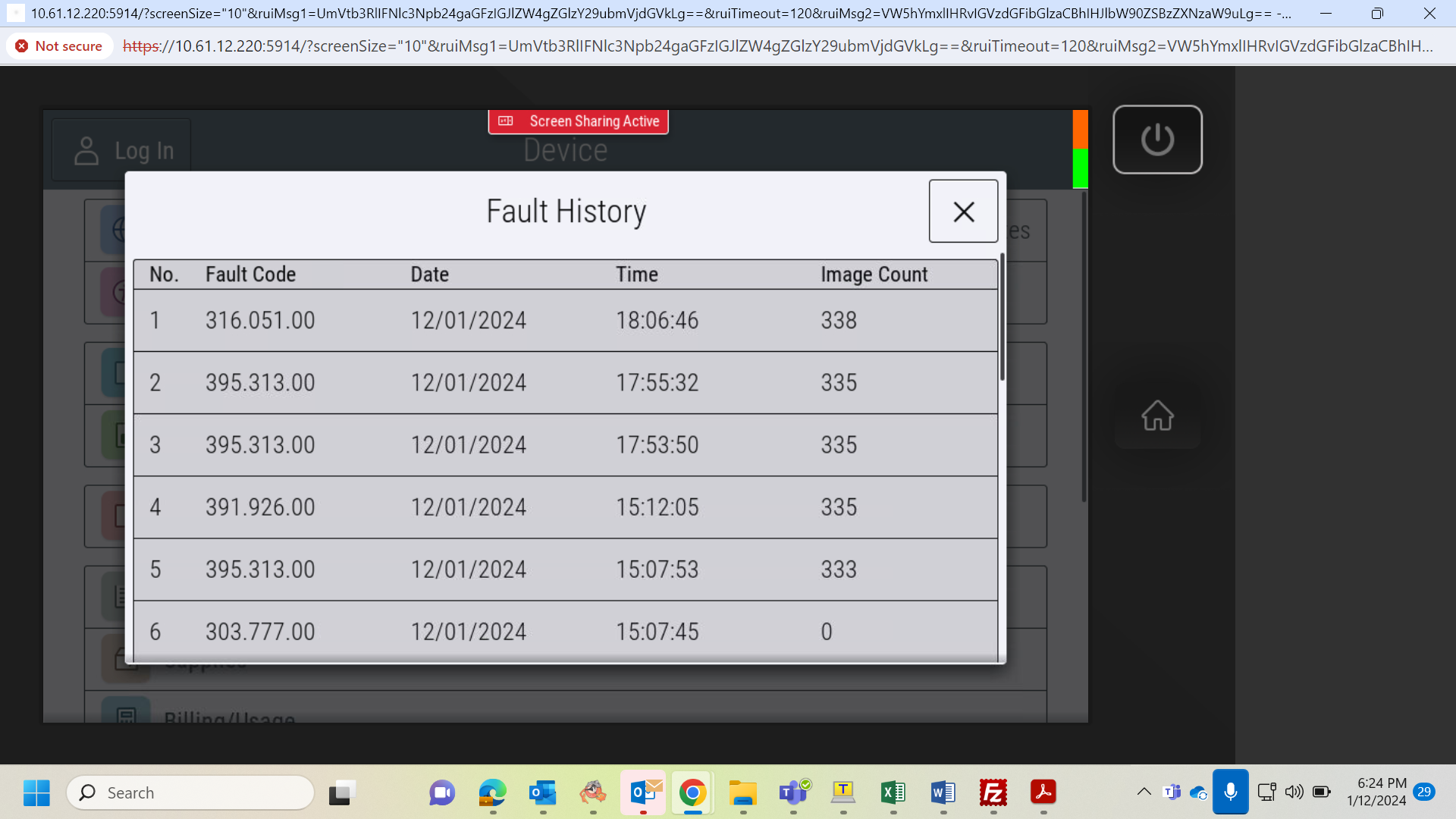Open Word from the taskbar
Viewport: 1456px width, 819px height.
(943, 793)
